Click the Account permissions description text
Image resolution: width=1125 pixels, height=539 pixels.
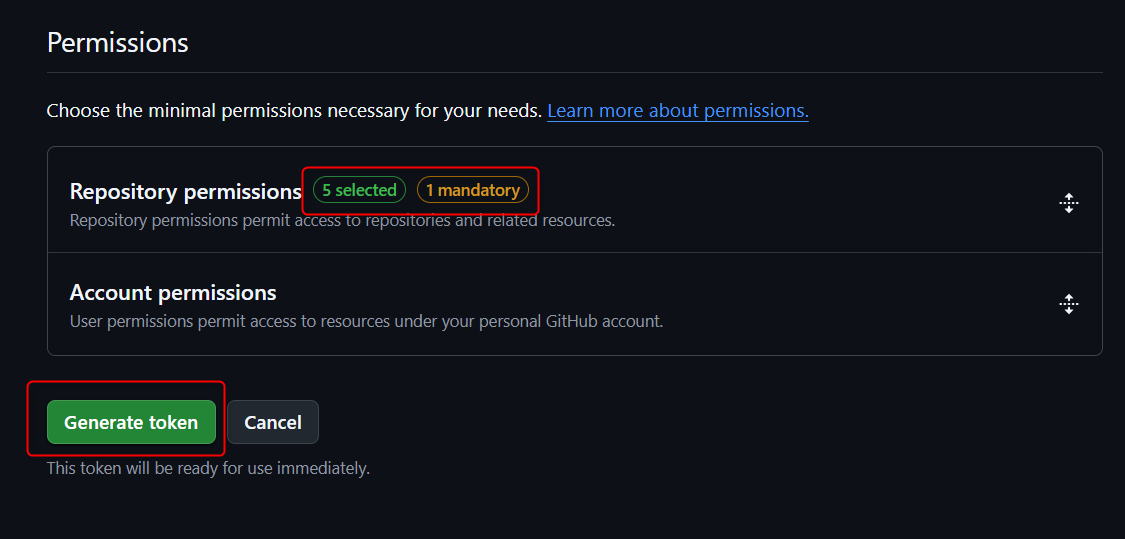(x=366, y=322)
